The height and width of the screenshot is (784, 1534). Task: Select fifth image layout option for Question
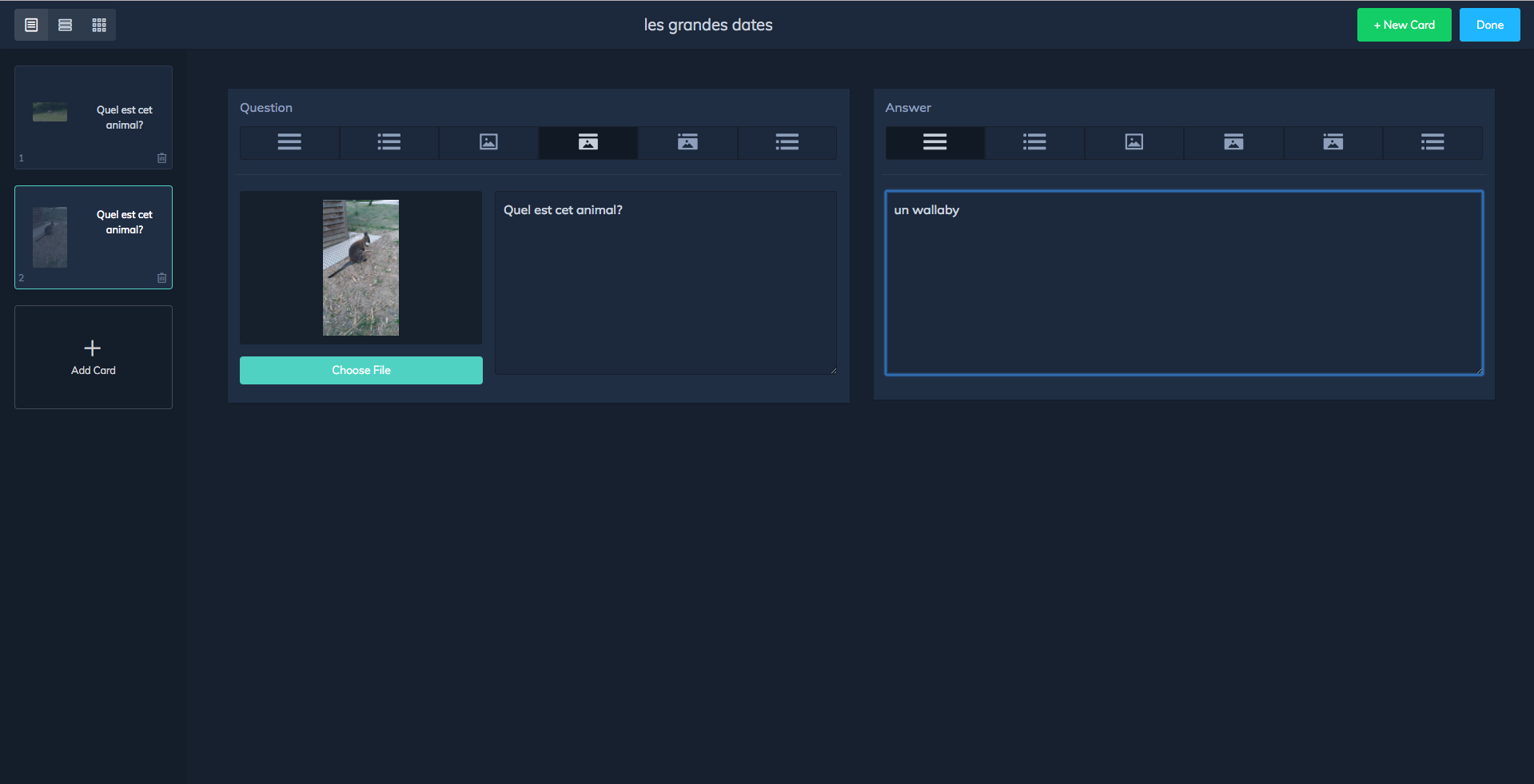pyautogui.click(x=687, y=142)
